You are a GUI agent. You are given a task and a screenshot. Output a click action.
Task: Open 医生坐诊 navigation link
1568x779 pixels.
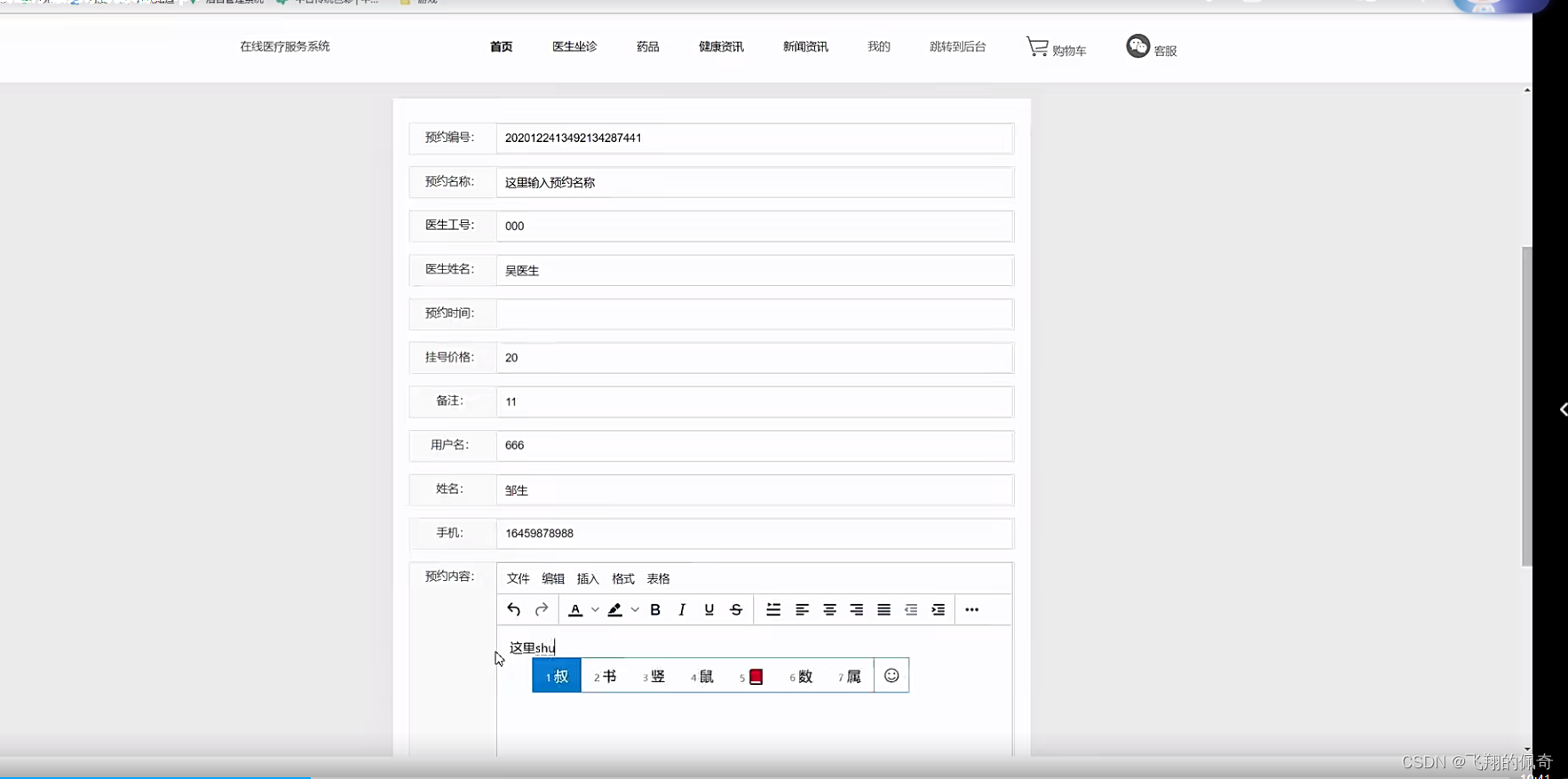pyautogui.click(x=574, y=46)
